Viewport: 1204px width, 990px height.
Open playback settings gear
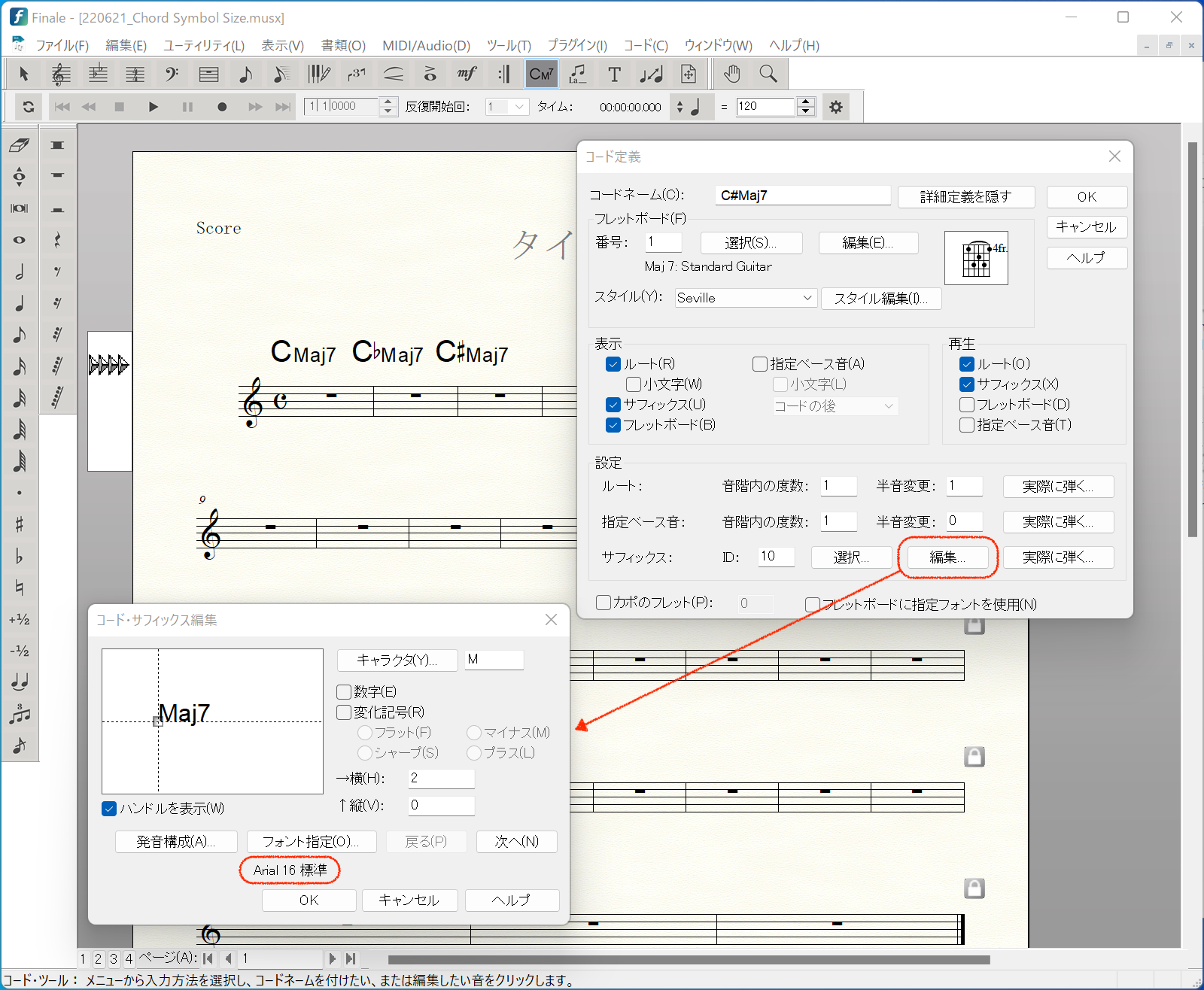[x=835, y=107]
